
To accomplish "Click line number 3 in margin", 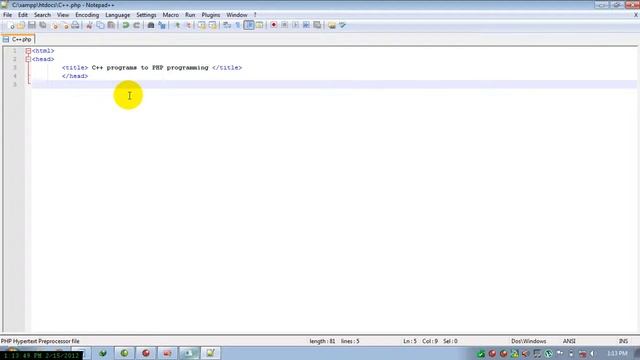I will tap(15, 67).
